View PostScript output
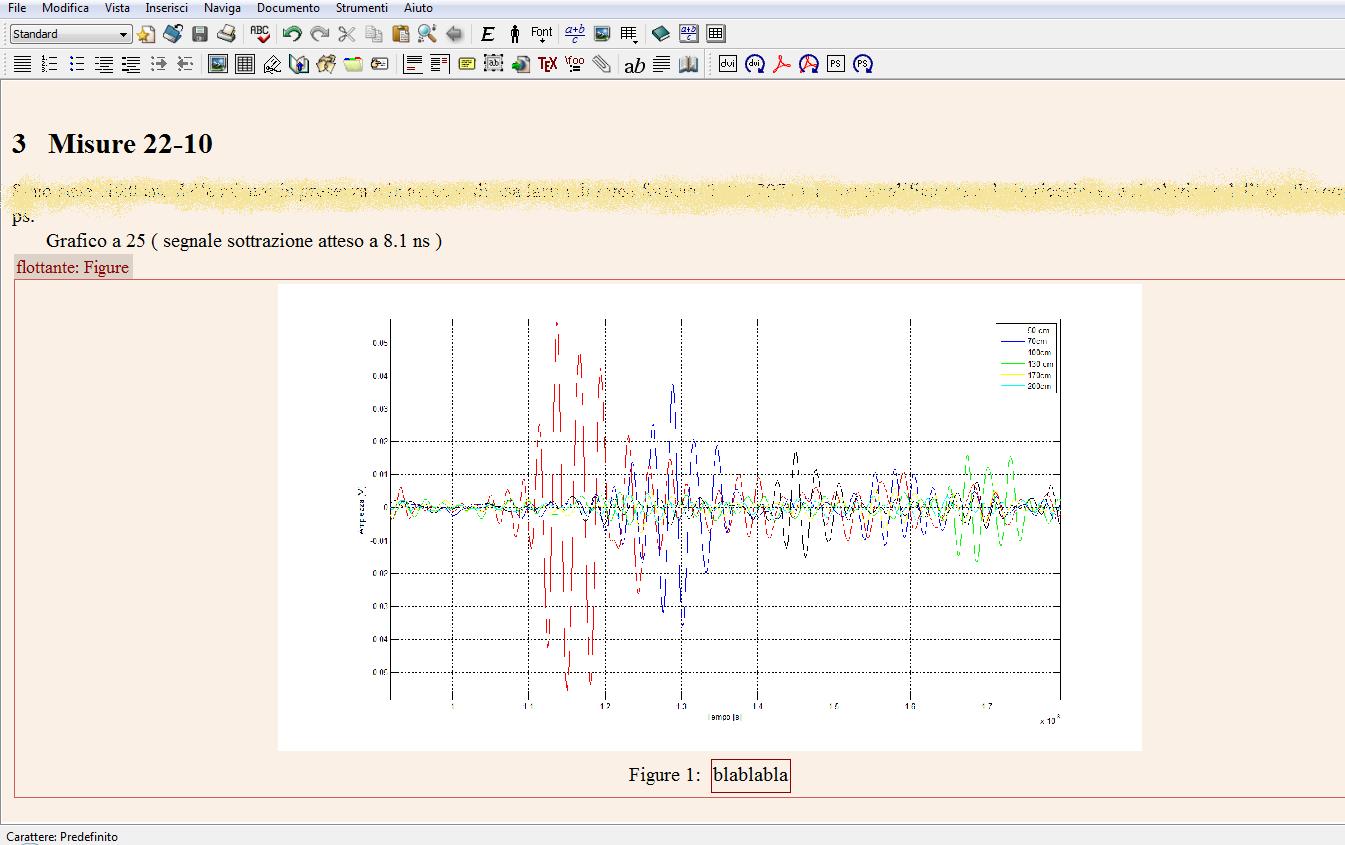 836,64
